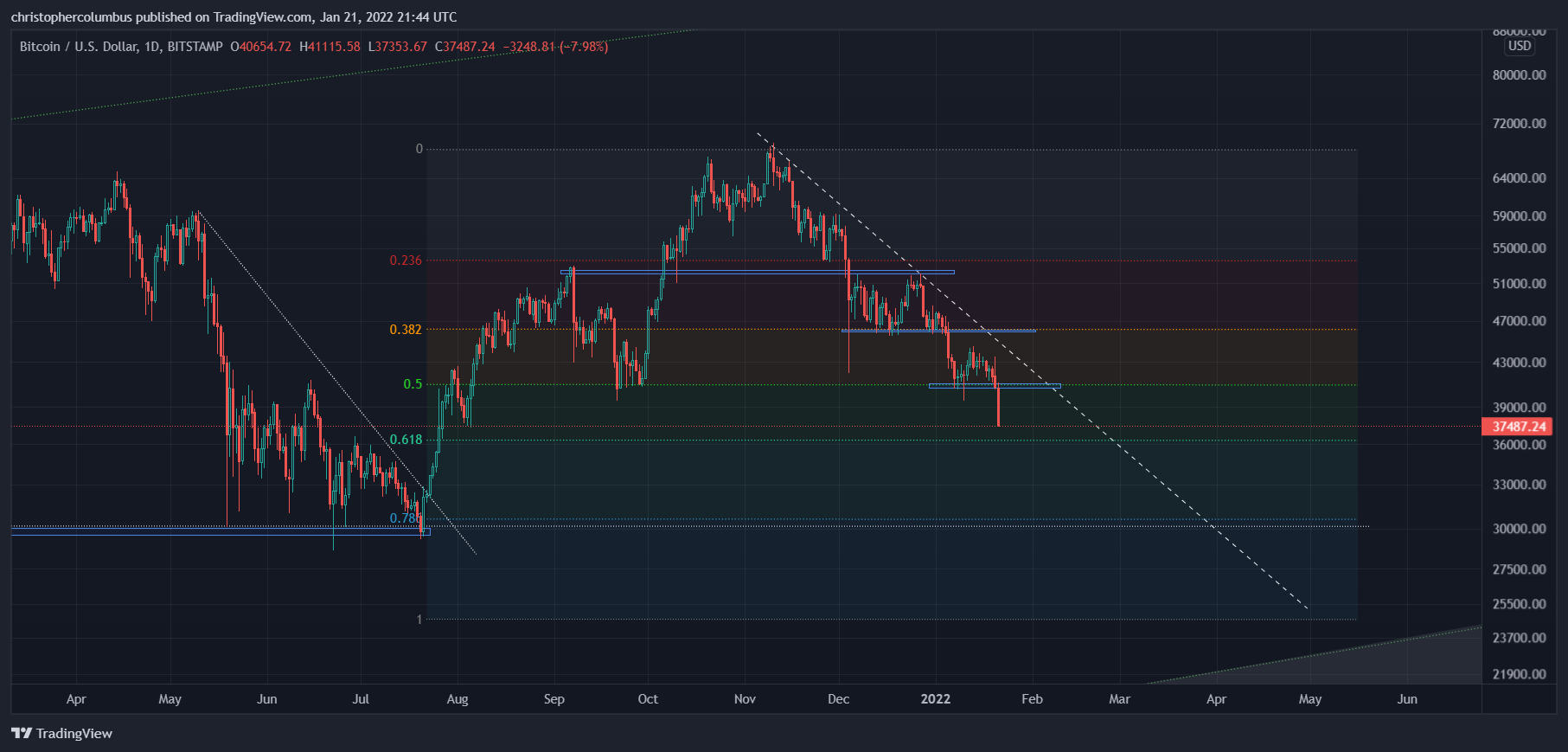Click the 30000.00 price scale label
1568x752 pixels.
1519,529
